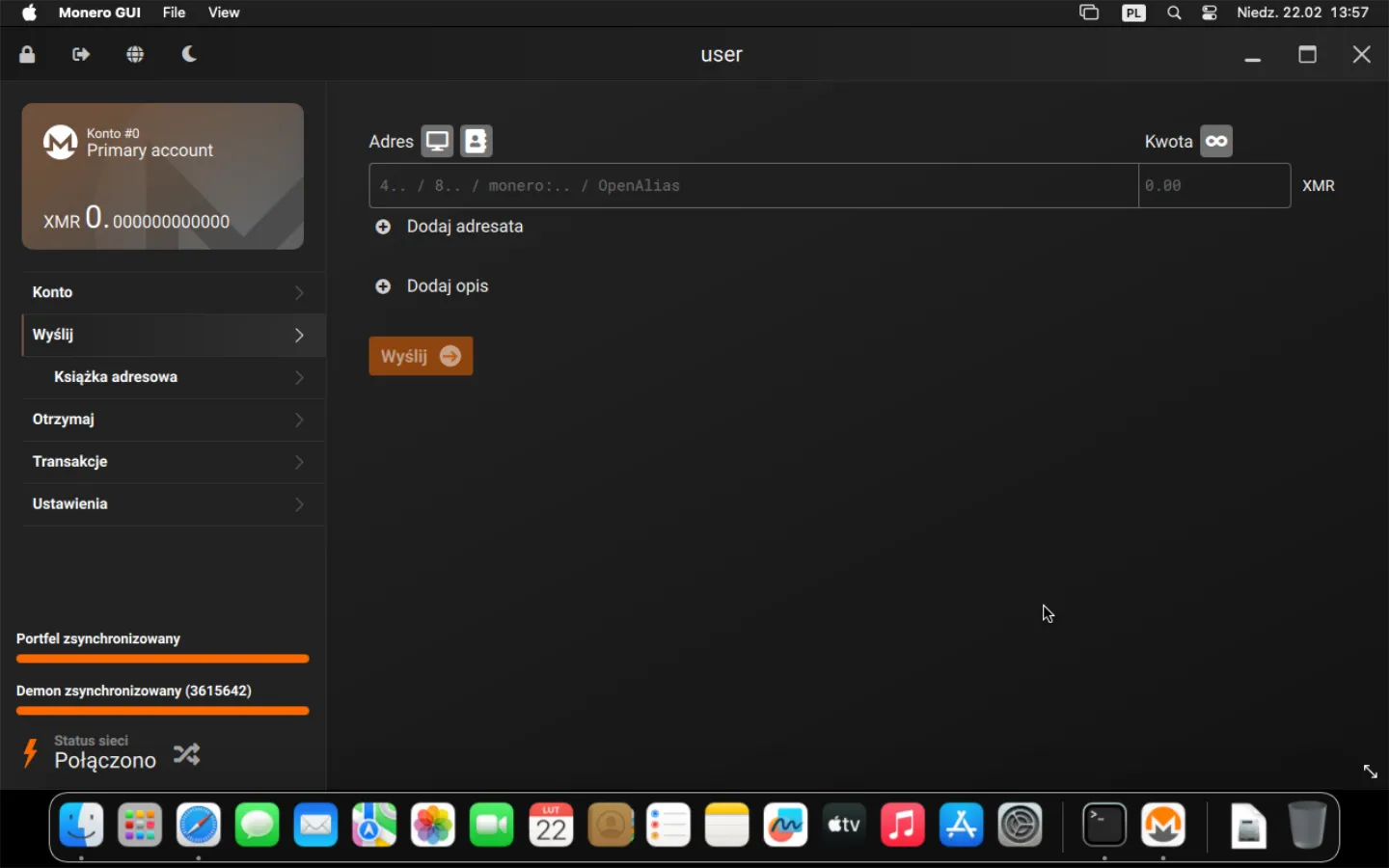The width and height of the screenshot is (1389, 868).
Task: Open Mail app in the Dock
Action: pyautogui.click(x=315, y=826)
